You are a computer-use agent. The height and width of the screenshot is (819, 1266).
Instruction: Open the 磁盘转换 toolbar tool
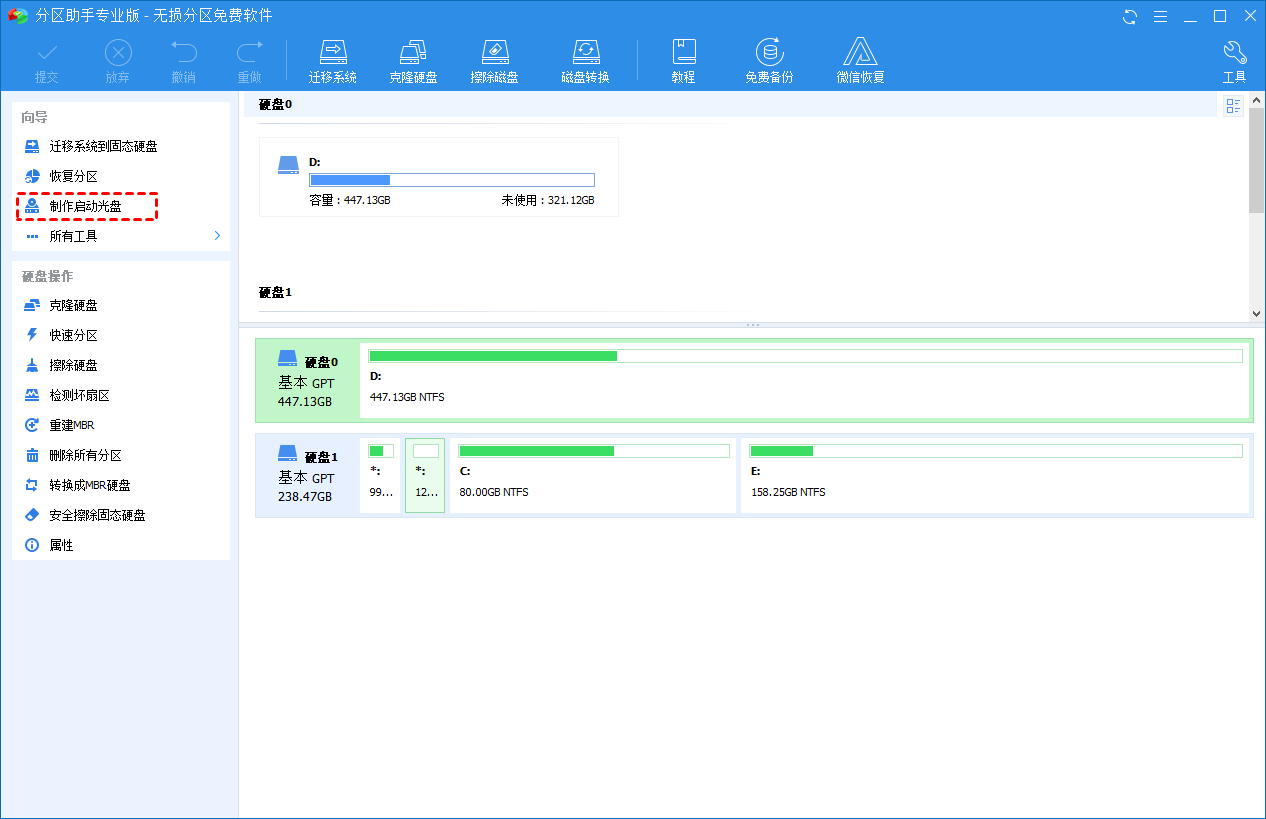click(585, 62)
